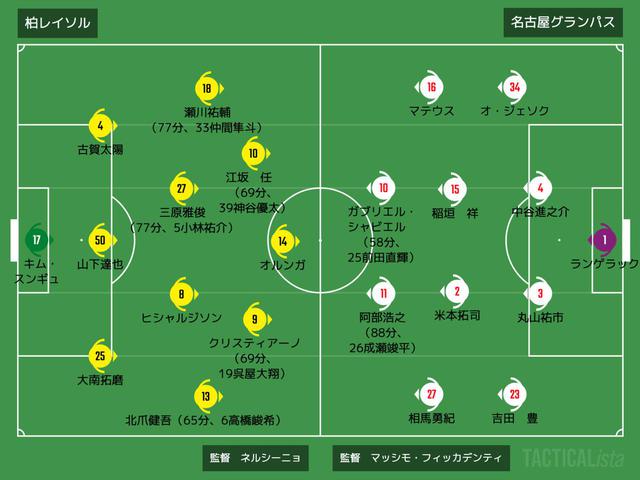Select Kashiwa goalkeeper number 17 marker
Screen dimensions: 640x480
click(38, 240)
